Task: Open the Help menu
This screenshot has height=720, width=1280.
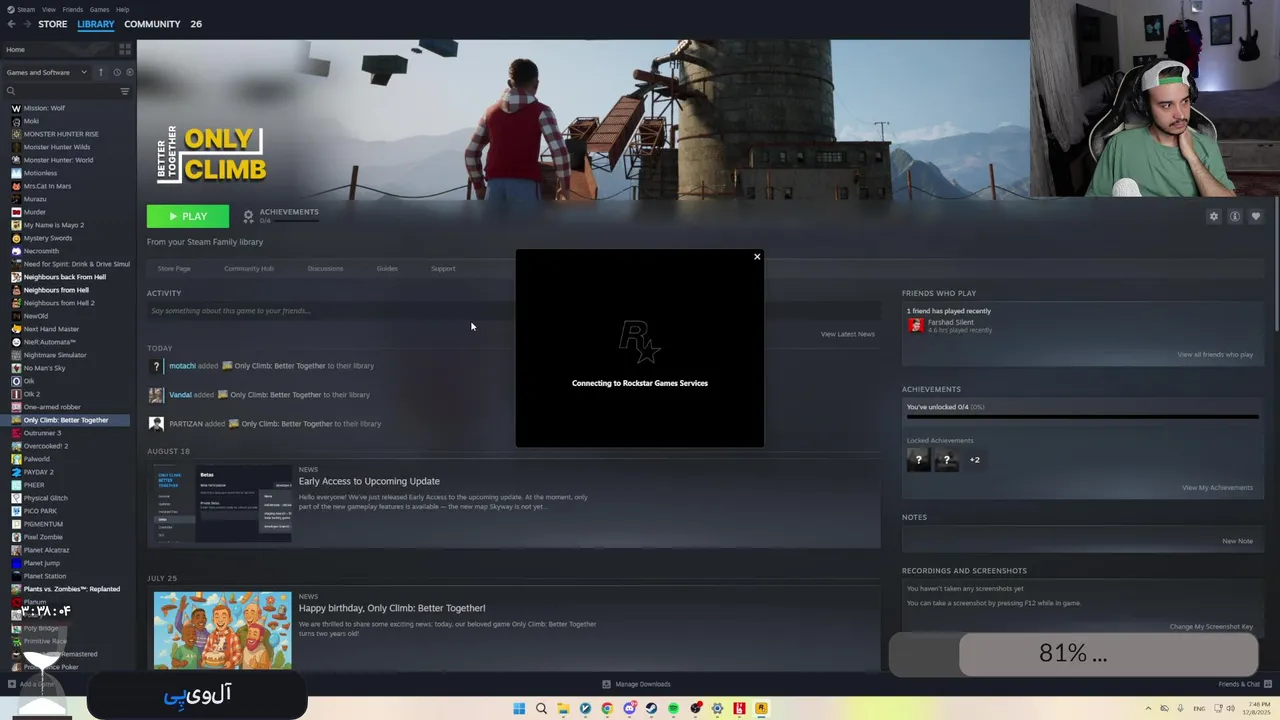Action: [x=122, y=9]
